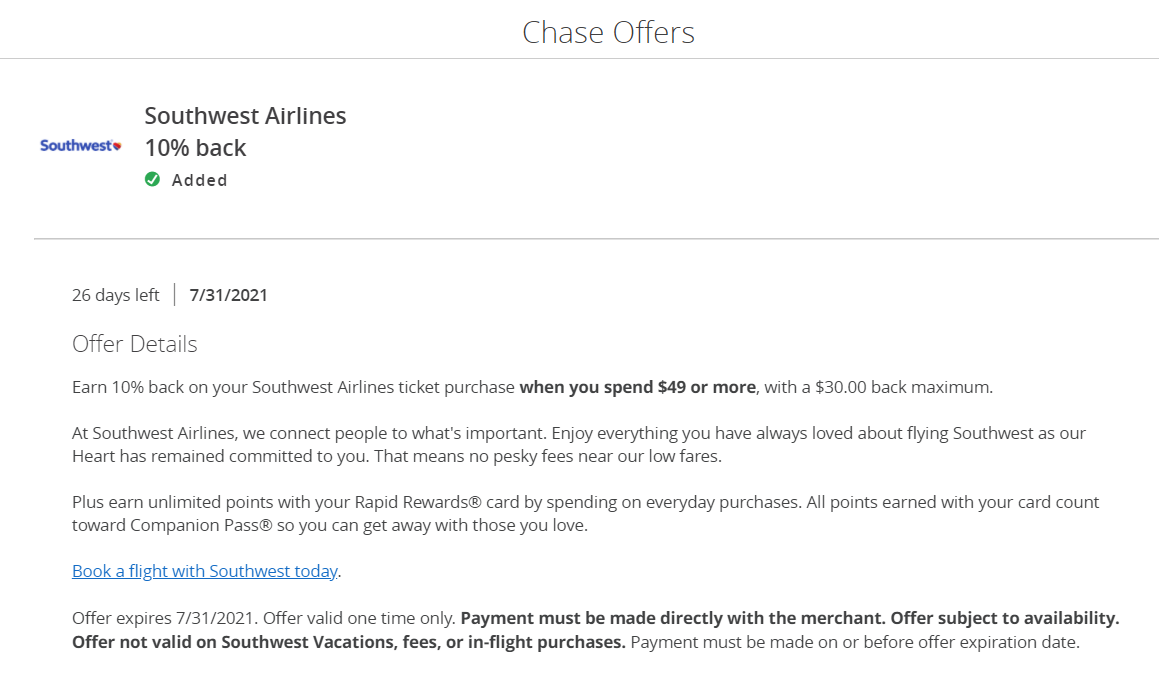Click the red heart in the Southwest logo
The image size is (1159, 677).
click(x=119, y=147)
